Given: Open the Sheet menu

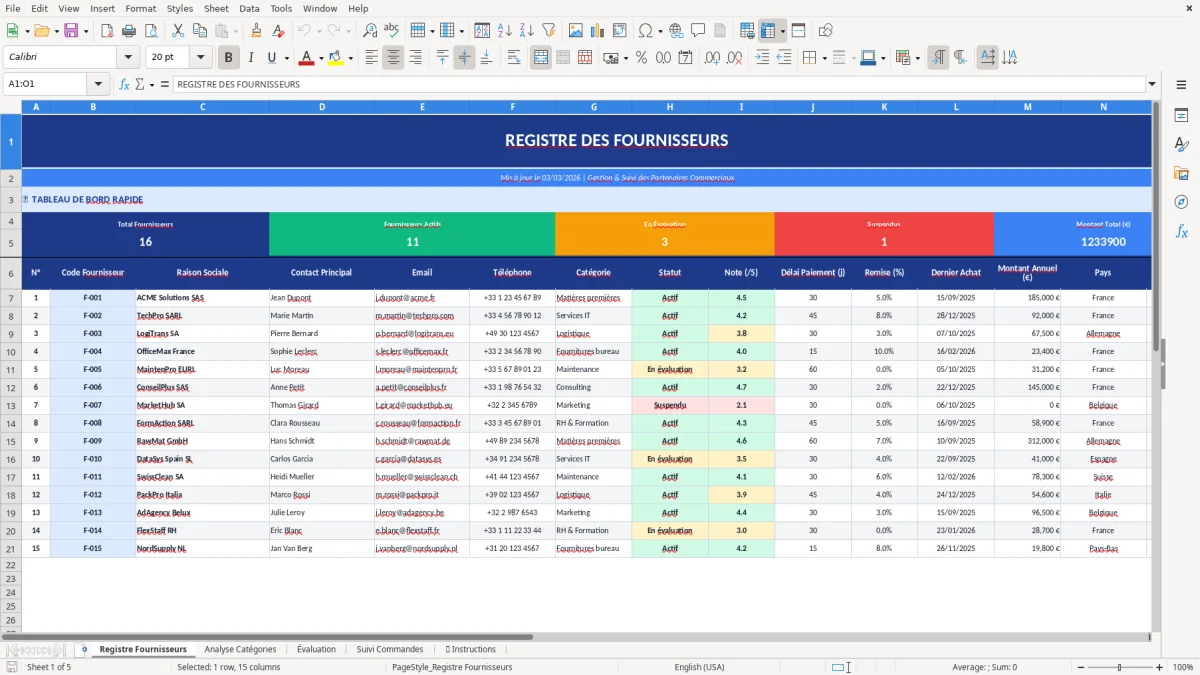Looking at the screenshot, I should pyautogui.click(x=216, y=8).
